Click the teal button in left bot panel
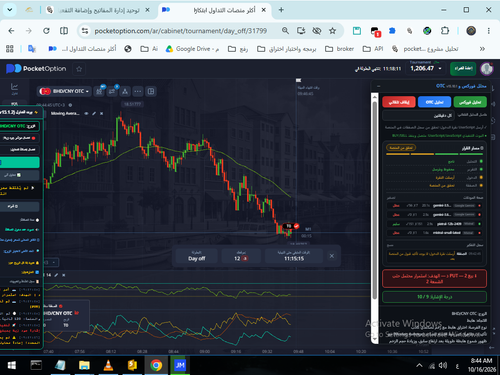Viewport: 500px width, 375px height. pos(20,162)
